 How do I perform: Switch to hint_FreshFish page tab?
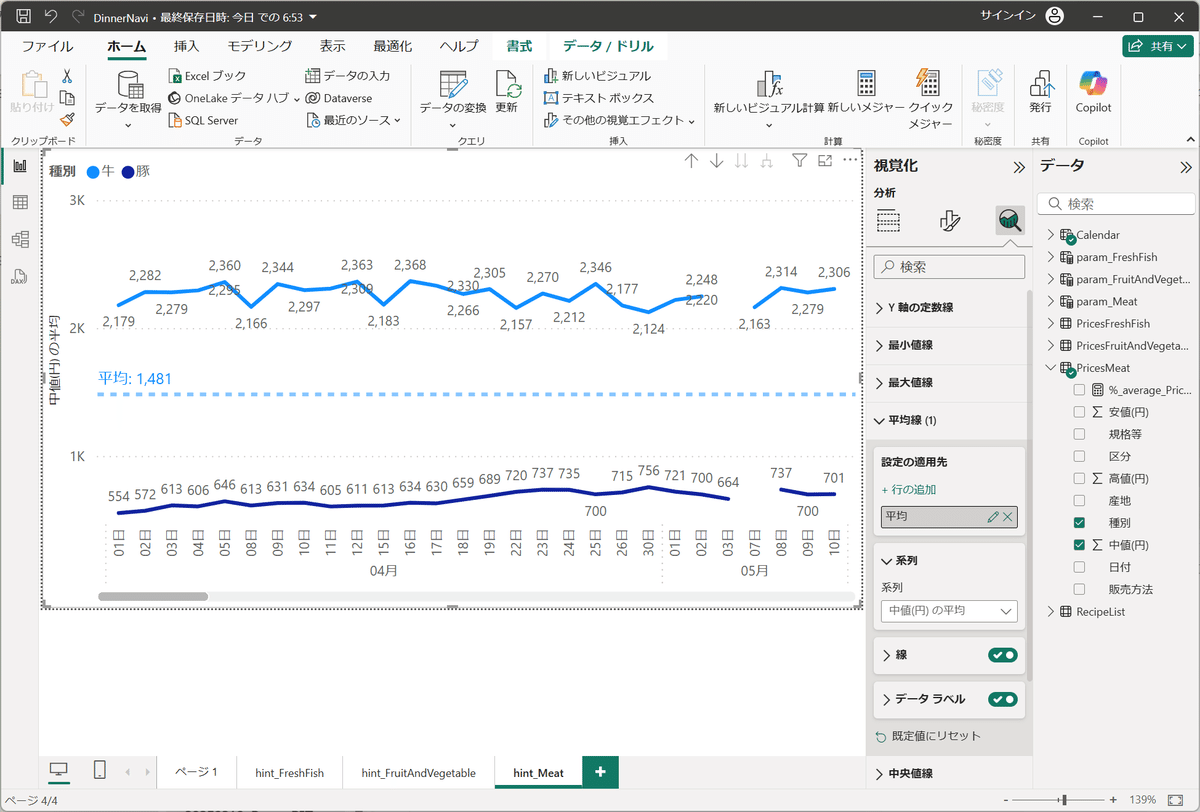tap(290, 772)
